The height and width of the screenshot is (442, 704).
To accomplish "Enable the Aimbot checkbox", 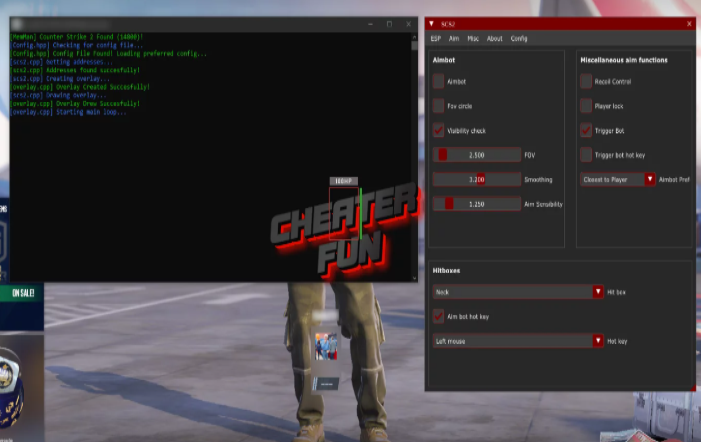I will 439,81.
